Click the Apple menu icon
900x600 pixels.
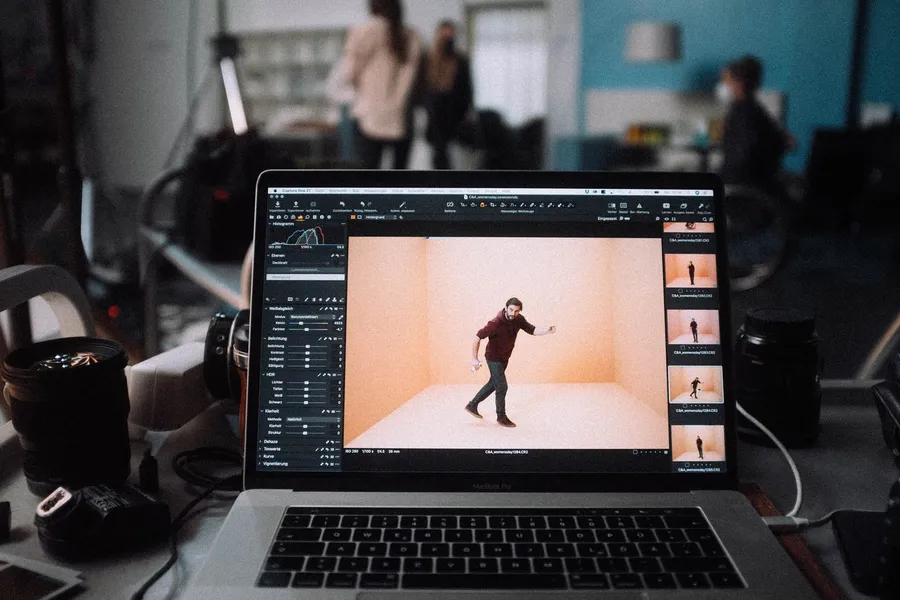(276, 191)
